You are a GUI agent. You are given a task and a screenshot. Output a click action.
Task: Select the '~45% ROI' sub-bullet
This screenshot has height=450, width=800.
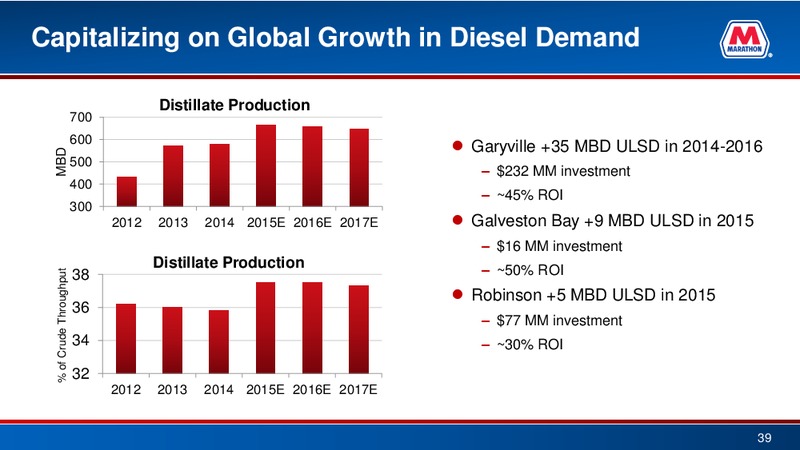(530, 195)
